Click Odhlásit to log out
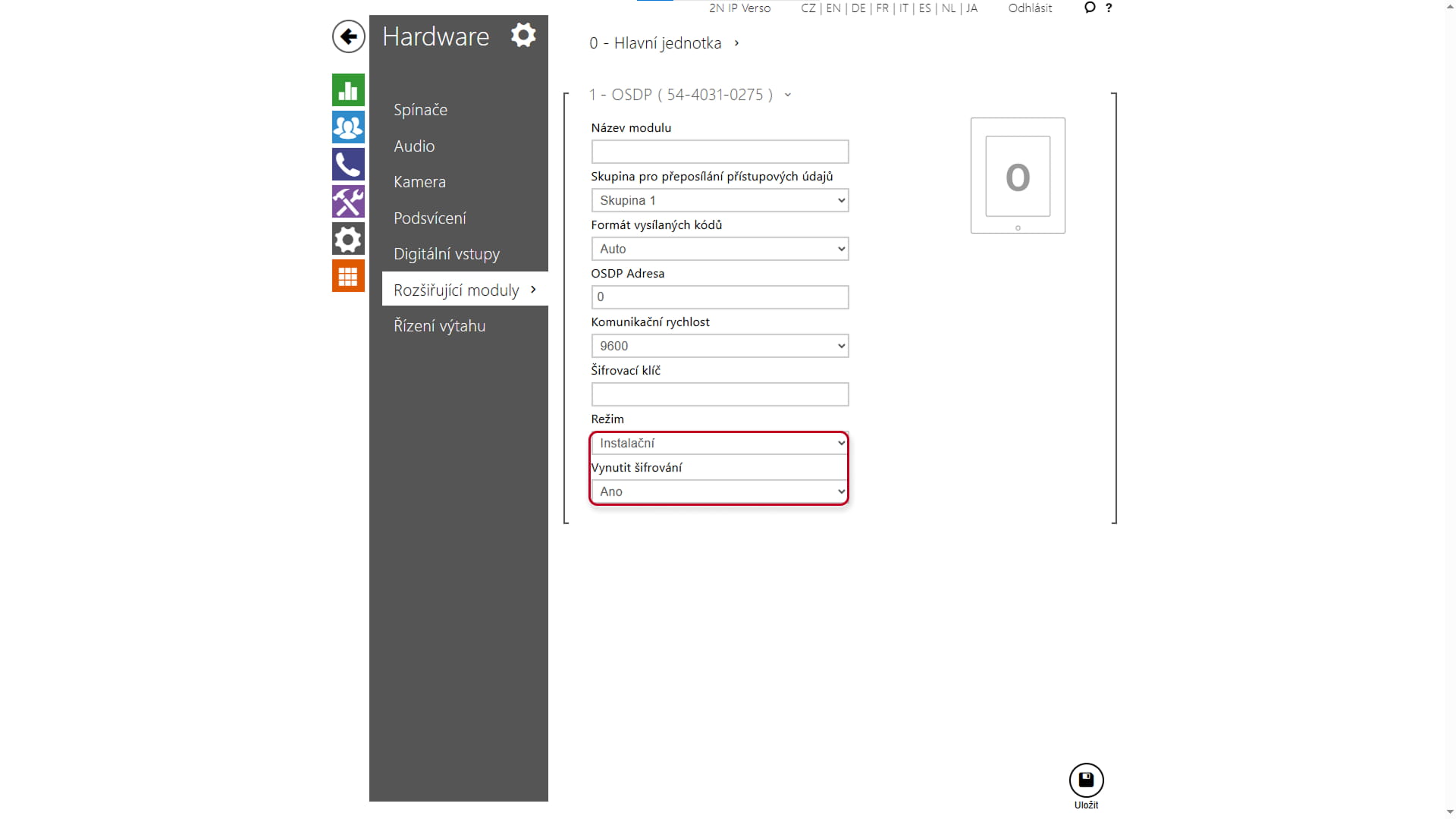This screenshot has width=1456, height=819. [1030, 8]
